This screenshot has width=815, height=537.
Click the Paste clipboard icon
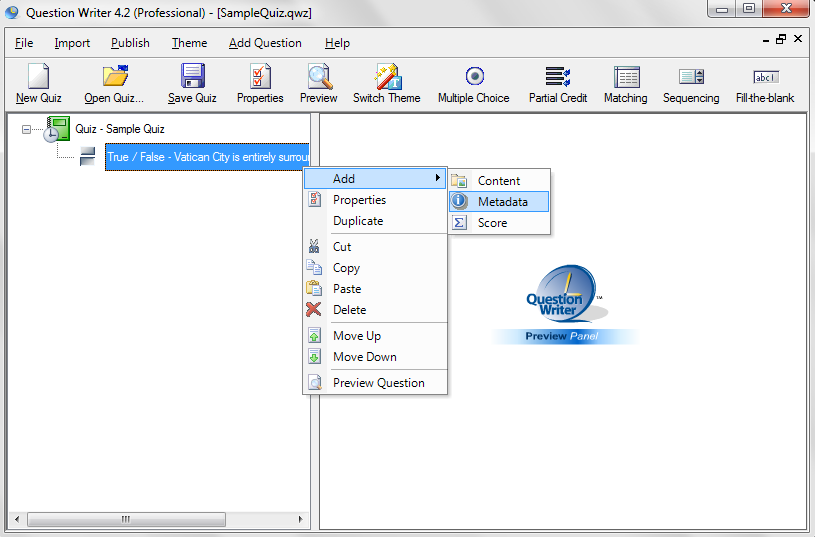[314, 288]
